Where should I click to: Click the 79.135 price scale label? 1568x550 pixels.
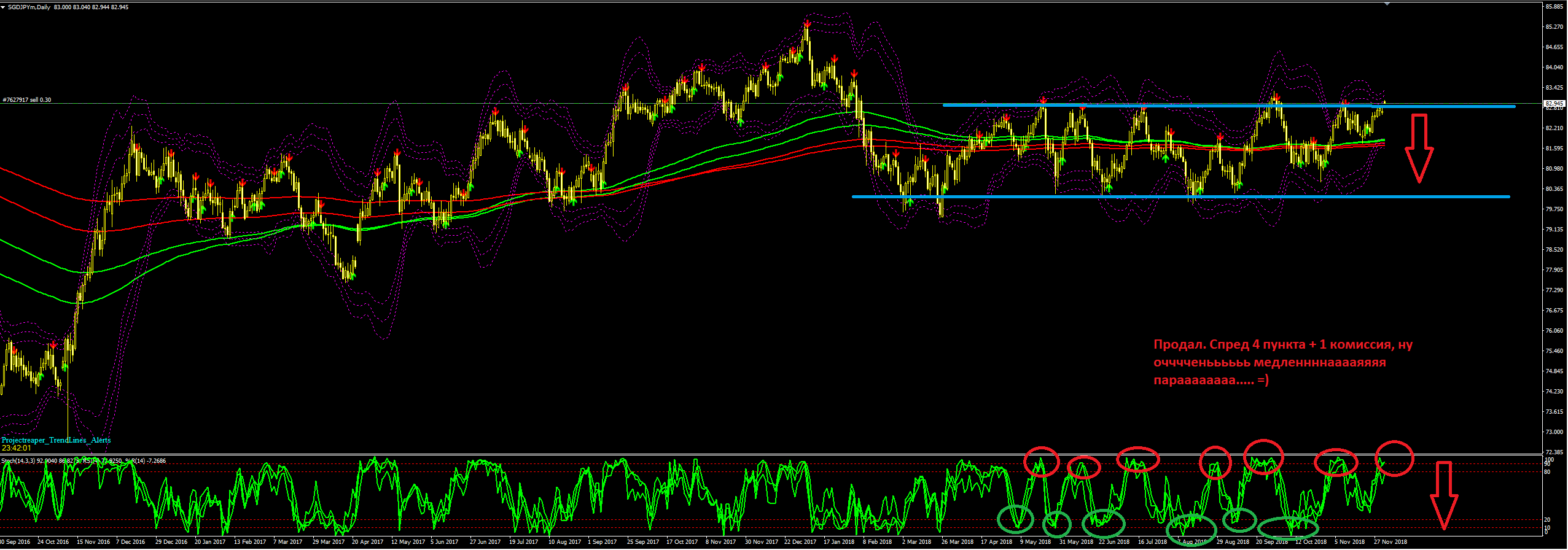pos(1554,230)
